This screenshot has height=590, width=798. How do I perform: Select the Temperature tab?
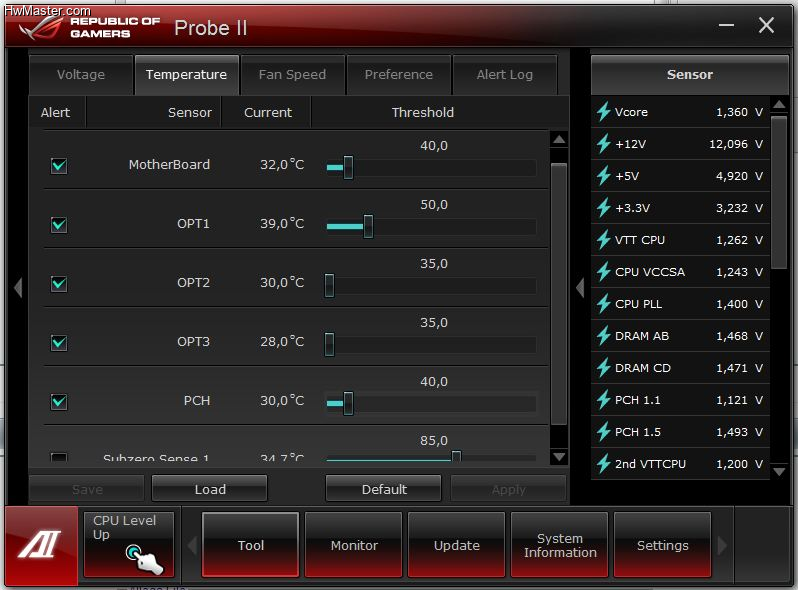click(x=186, y=75)
